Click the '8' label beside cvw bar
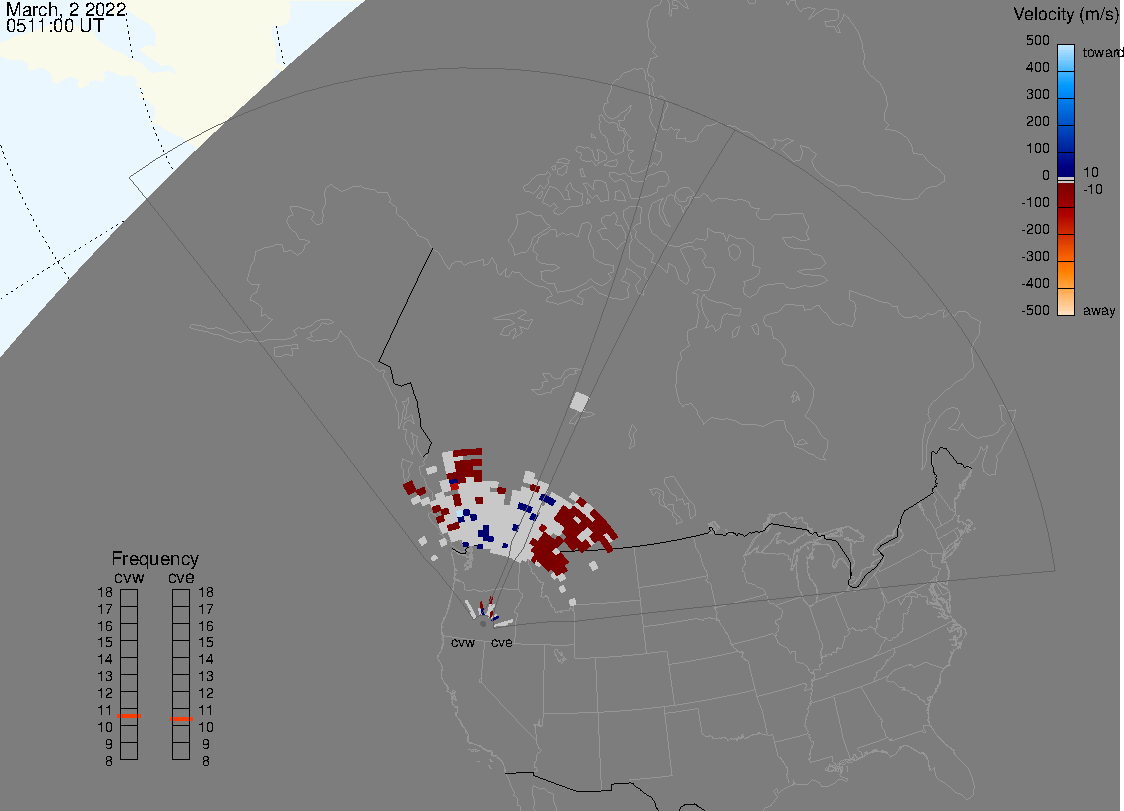The image size is (1124, 811). click(109, 762)
